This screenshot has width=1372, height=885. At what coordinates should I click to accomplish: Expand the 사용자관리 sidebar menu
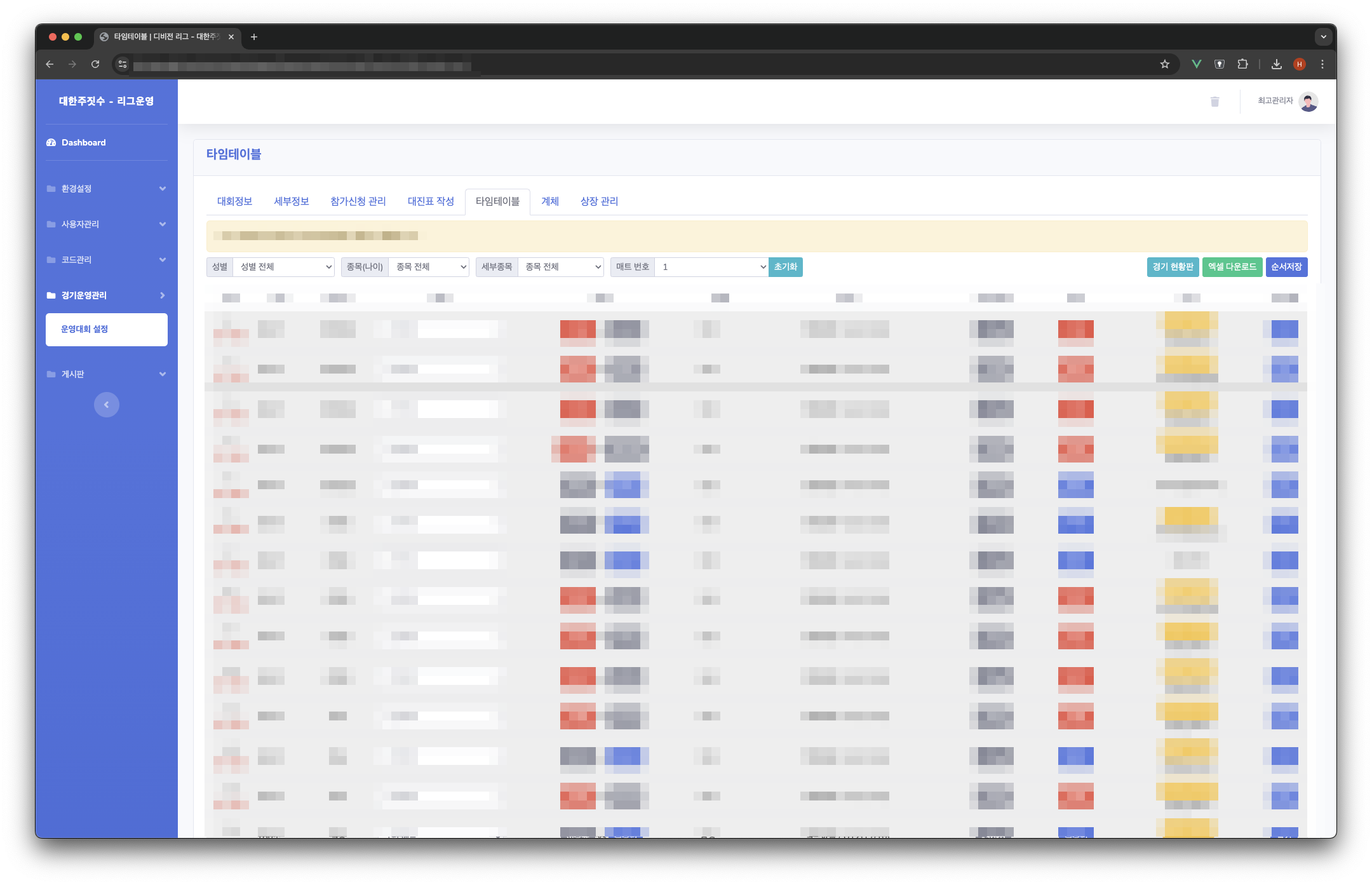pos(106,224)
